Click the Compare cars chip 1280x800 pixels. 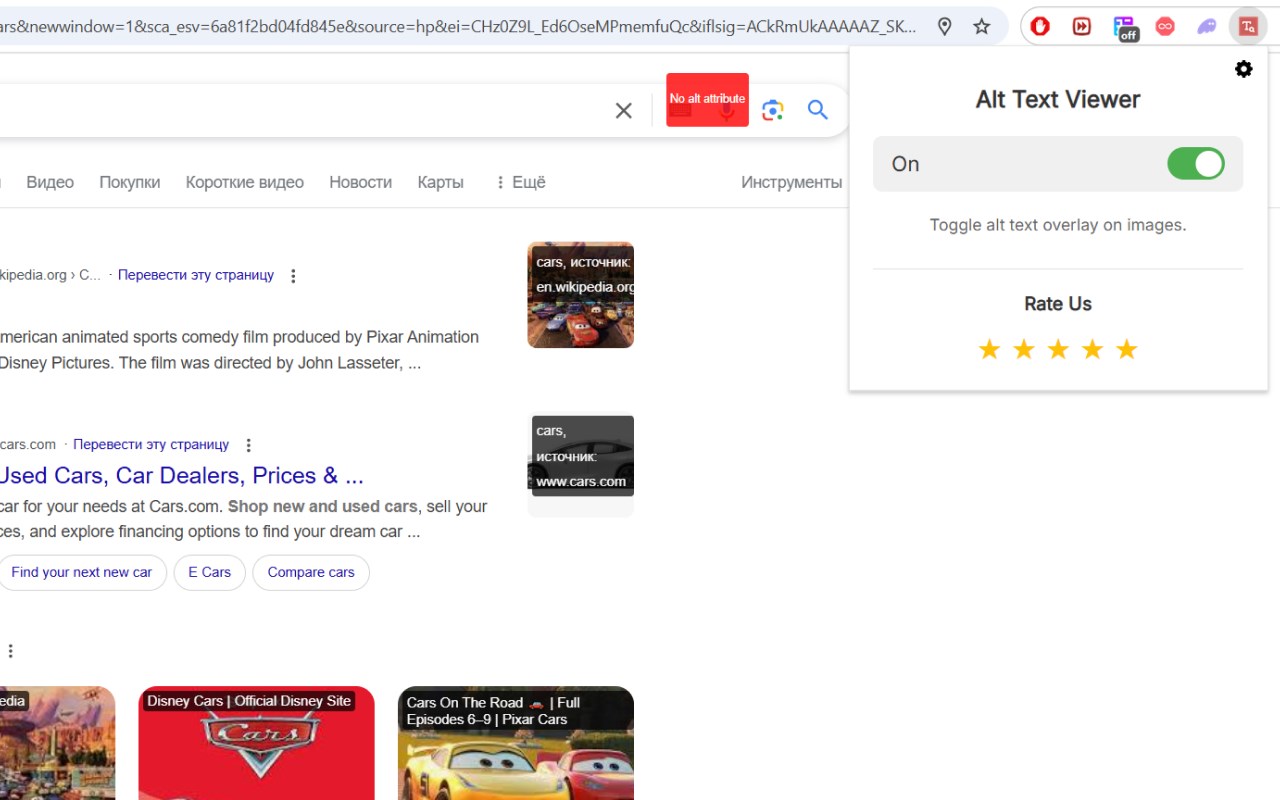click(311, 573)
